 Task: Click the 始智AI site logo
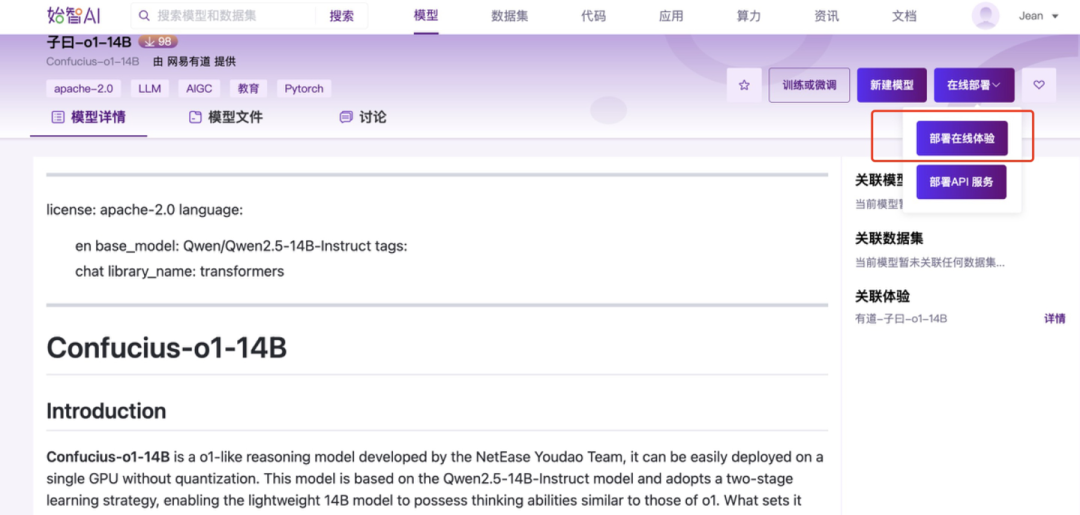click(74, 15)
